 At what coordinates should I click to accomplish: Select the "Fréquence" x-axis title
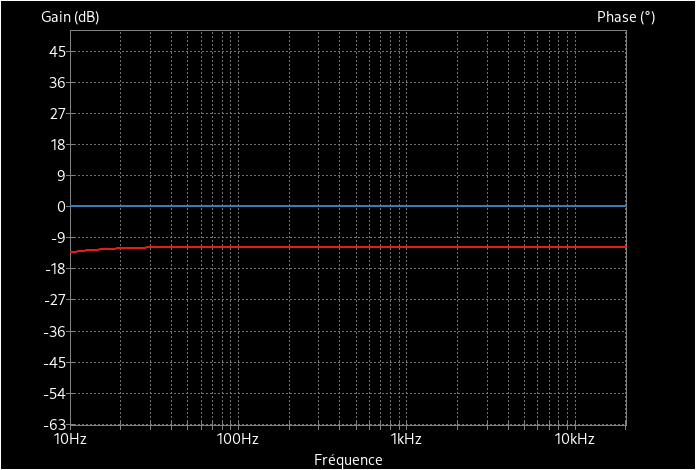348,460
